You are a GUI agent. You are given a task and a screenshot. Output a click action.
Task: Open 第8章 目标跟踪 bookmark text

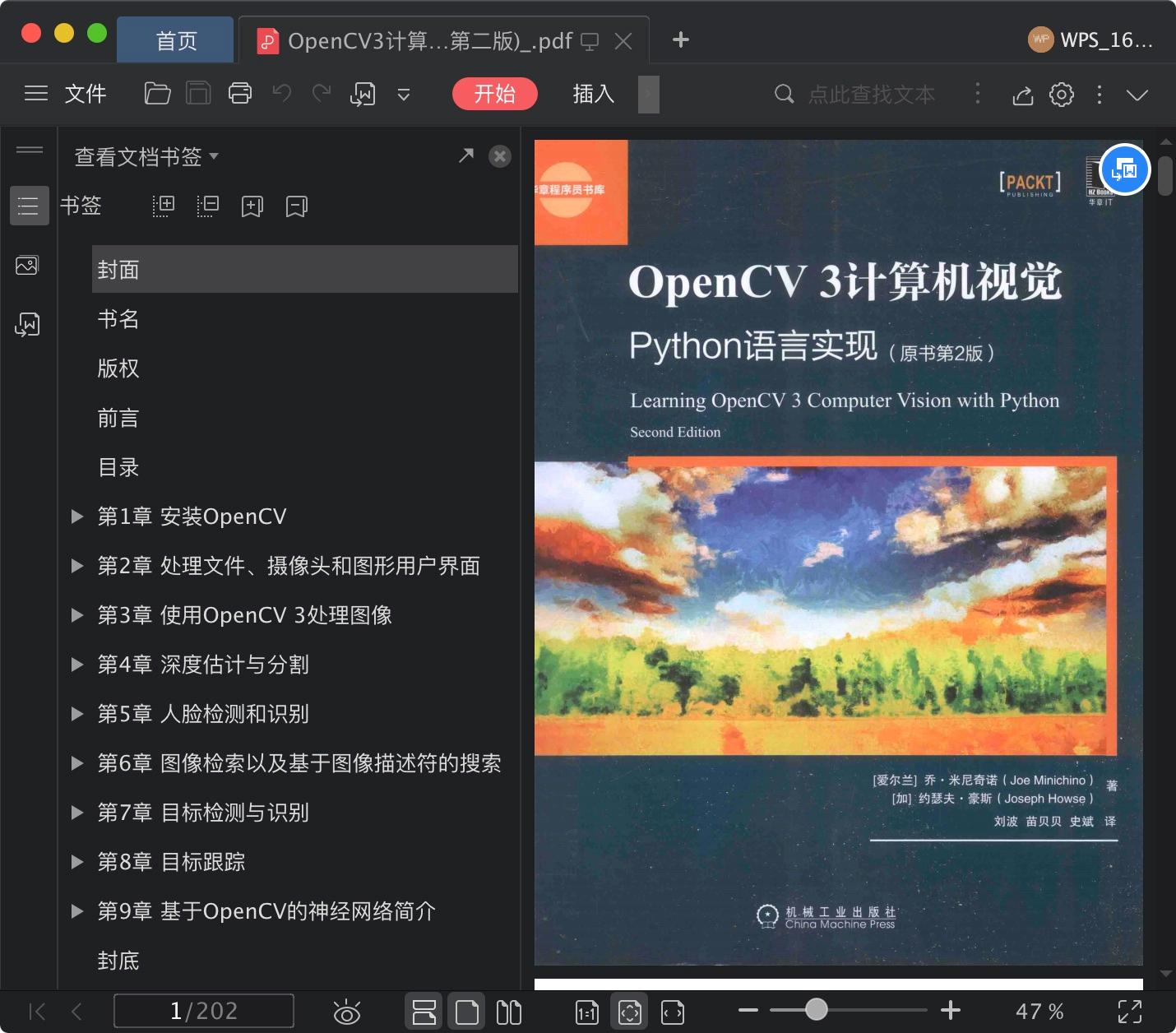[171, 862]
